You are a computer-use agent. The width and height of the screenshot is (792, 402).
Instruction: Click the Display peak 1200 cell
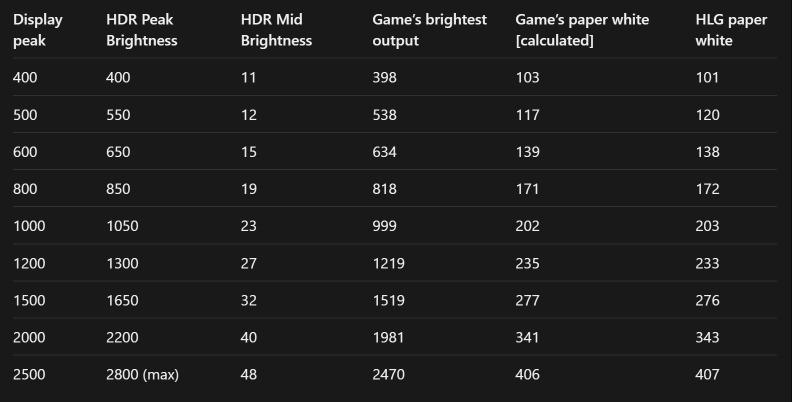coord(29,263)
